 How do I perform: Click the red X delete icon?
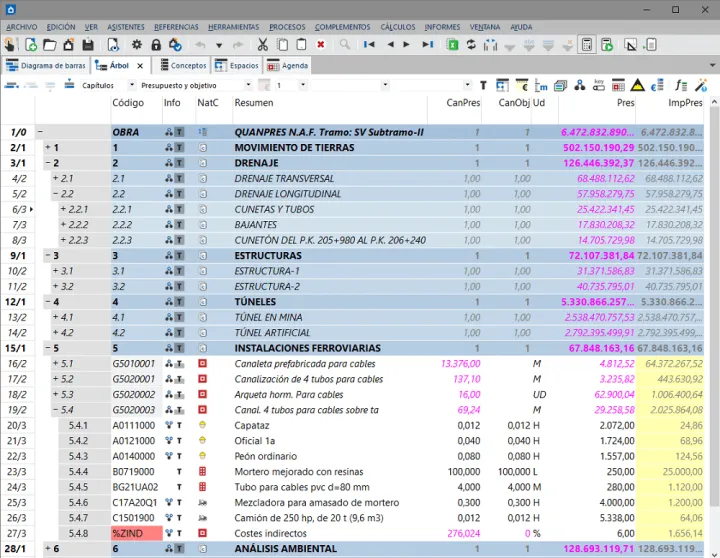click(x=320, y=45)
